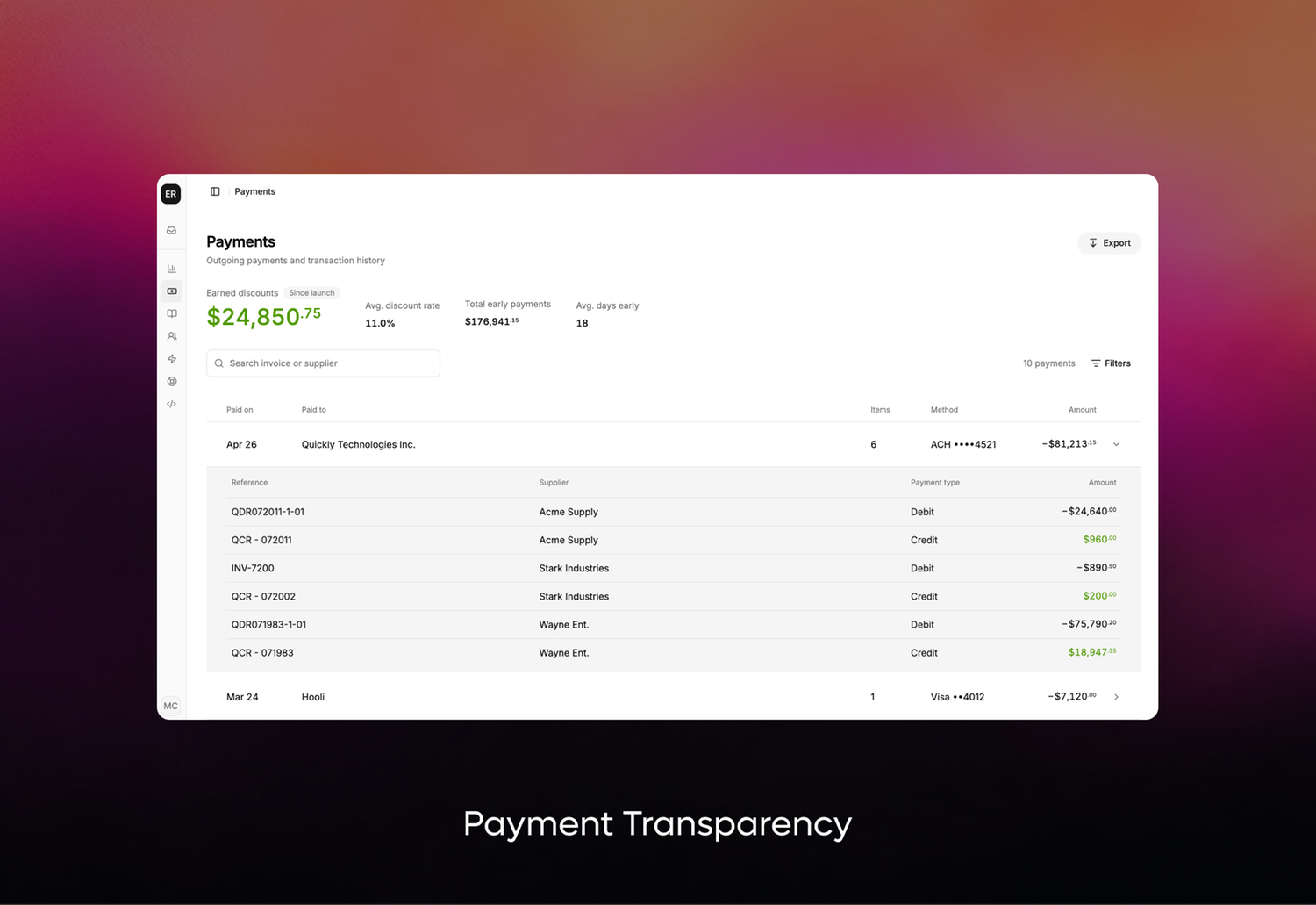1316x905 pixels.
Task: Click reference QCR - 072002
Action: click(x=263, y=596)
